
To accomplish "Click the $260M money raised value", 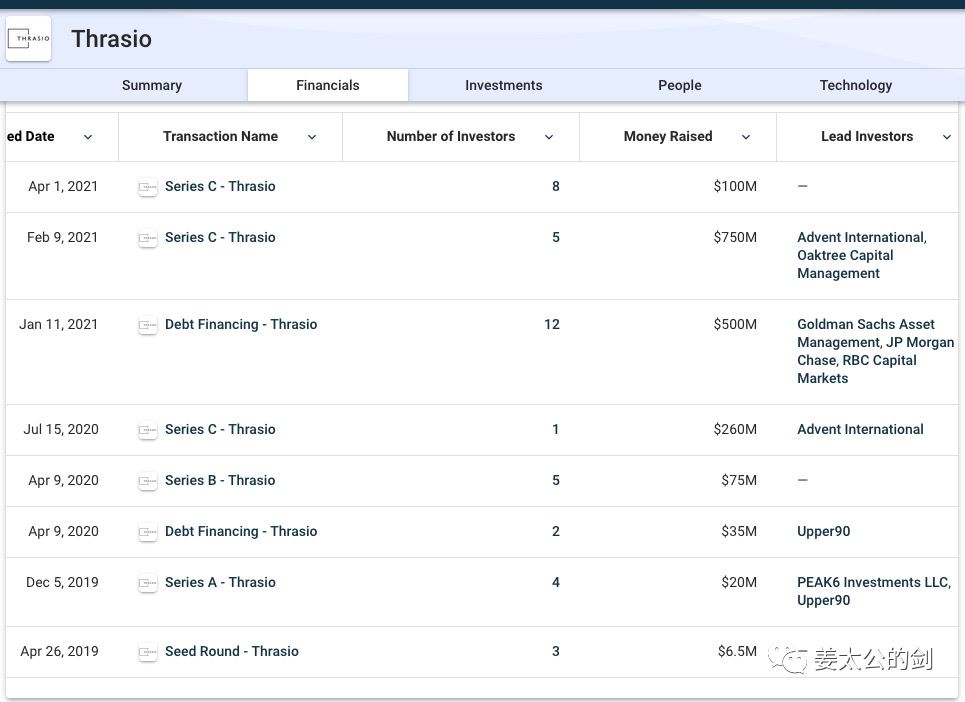I will (735, 429).
